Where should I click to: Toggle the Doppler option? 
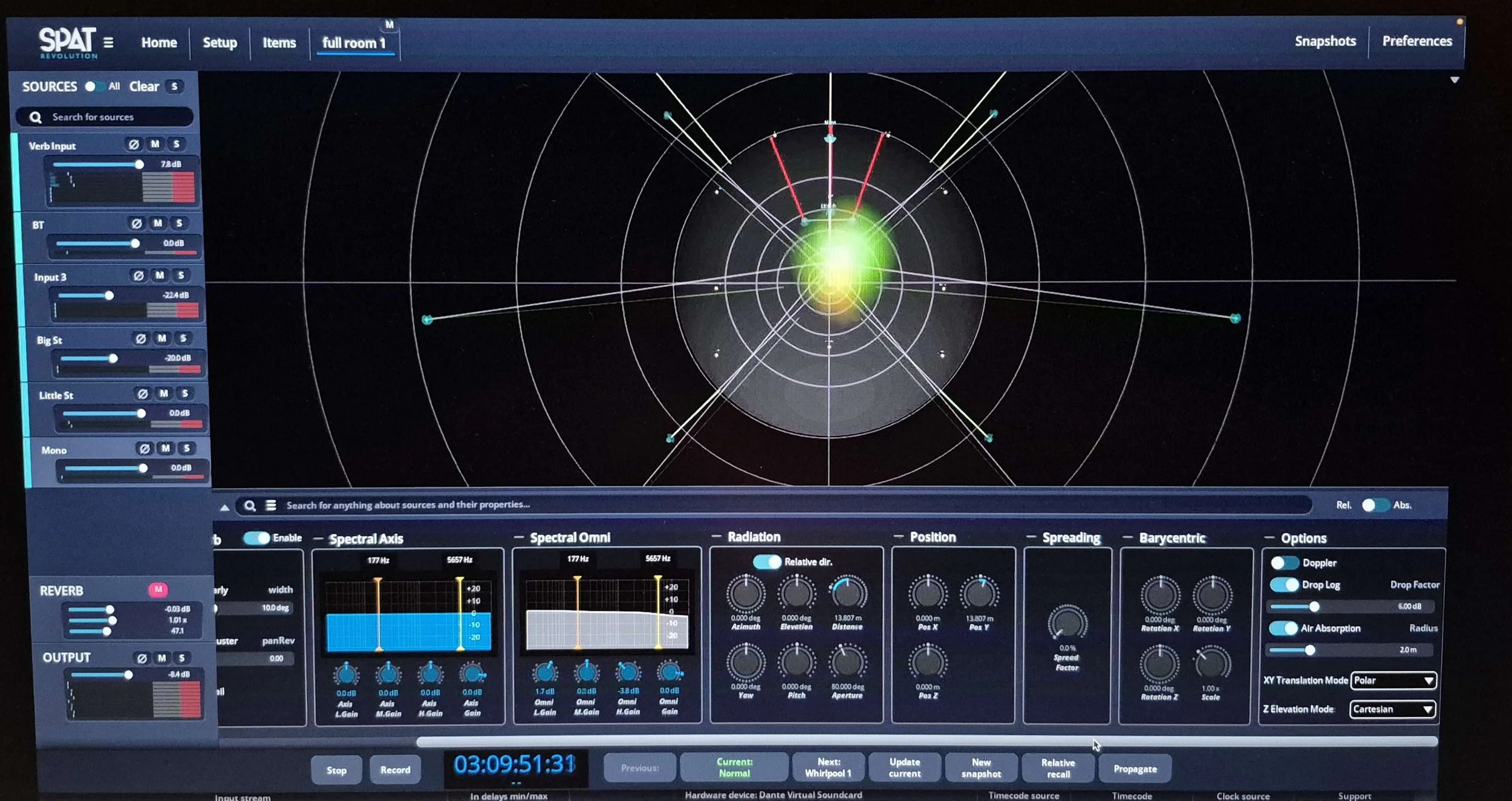pos(1285,563)
